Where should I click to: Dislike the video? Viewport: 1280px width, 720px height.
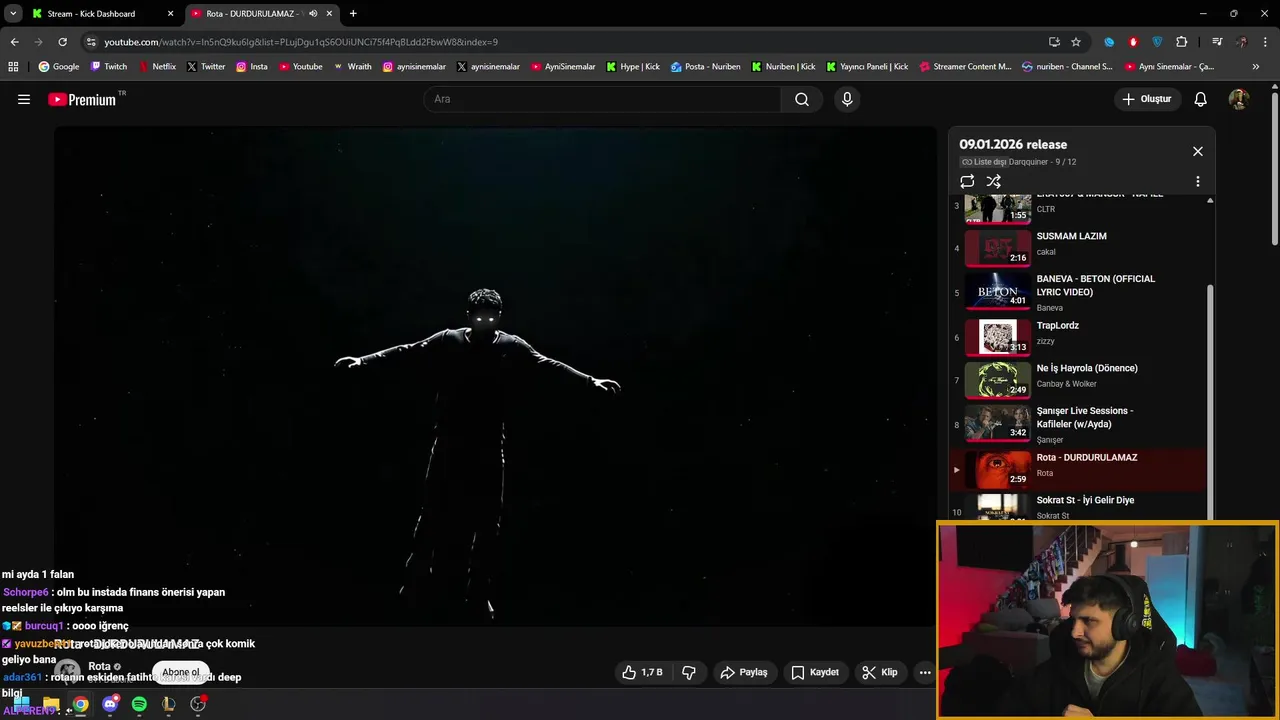689,672
